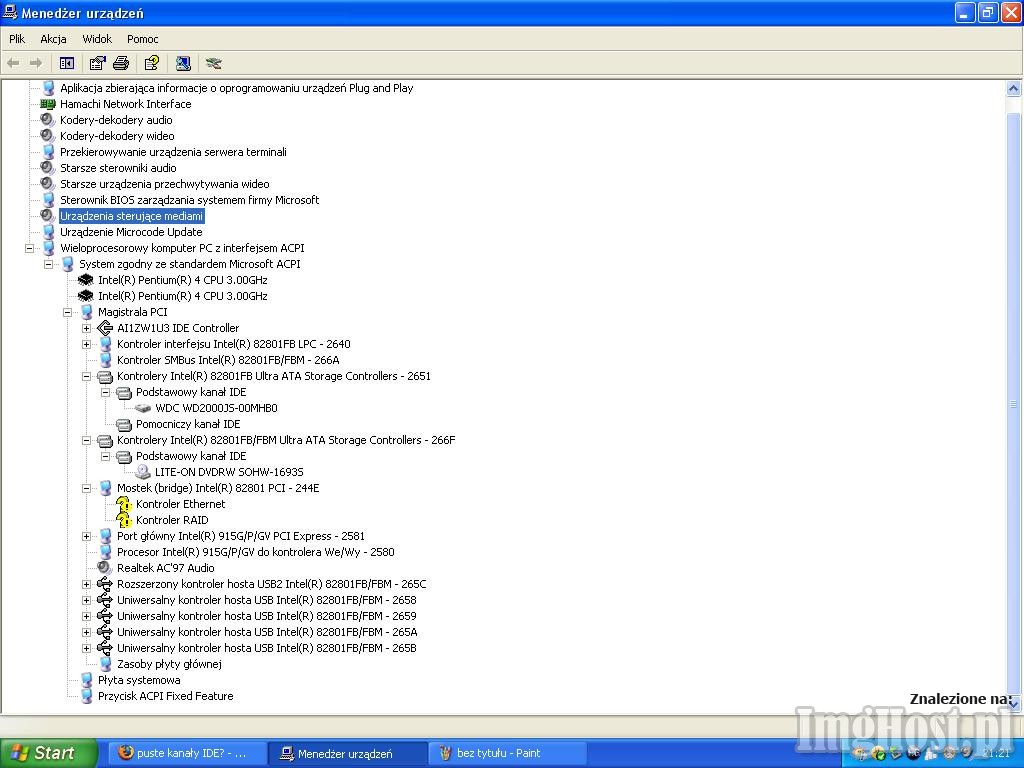Viewport: 1024px width, 768px height.
Task: Open Properties via the toolbar properties icon
Action: pyautogui.click(x=97, y=63)
